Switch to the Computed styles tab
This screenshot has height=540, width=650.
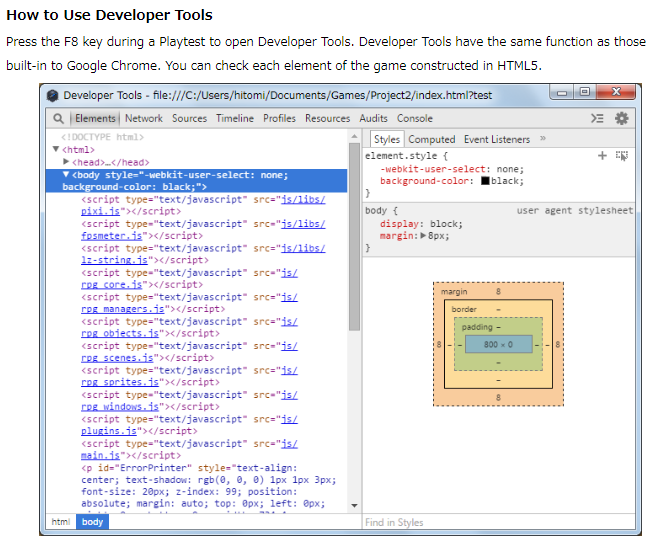coord(431,140)
